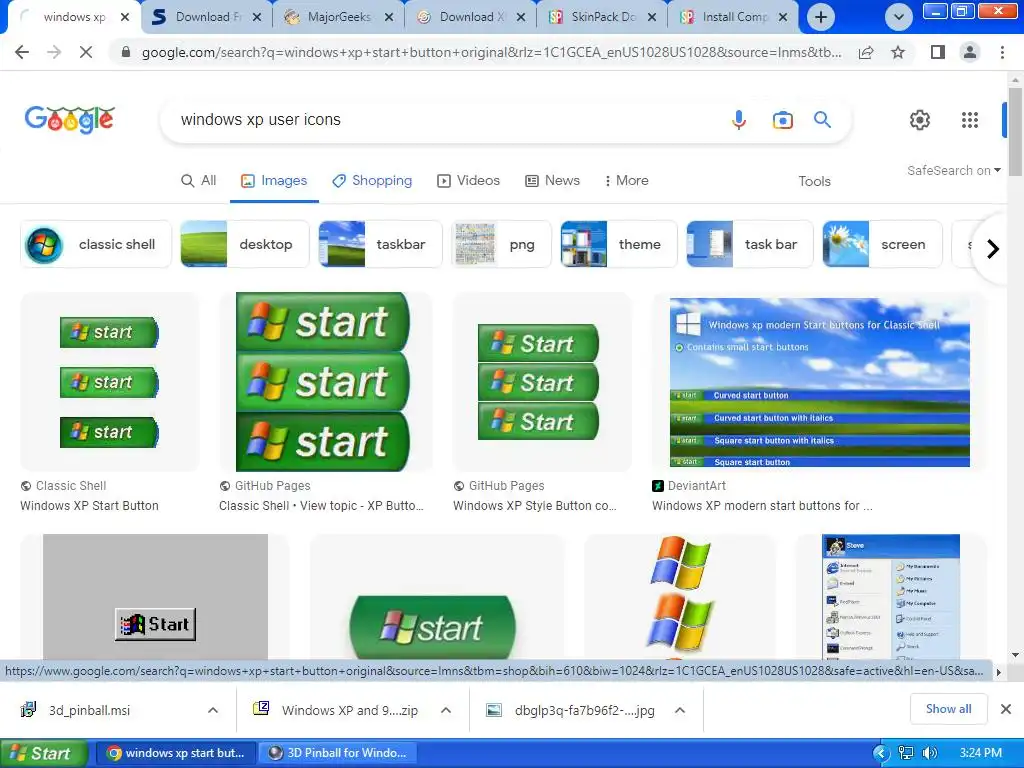Click the vertical page scrollbar thumb
Image resolution: width=1024 pixels, height=768 pixels.
[1015, 131]
